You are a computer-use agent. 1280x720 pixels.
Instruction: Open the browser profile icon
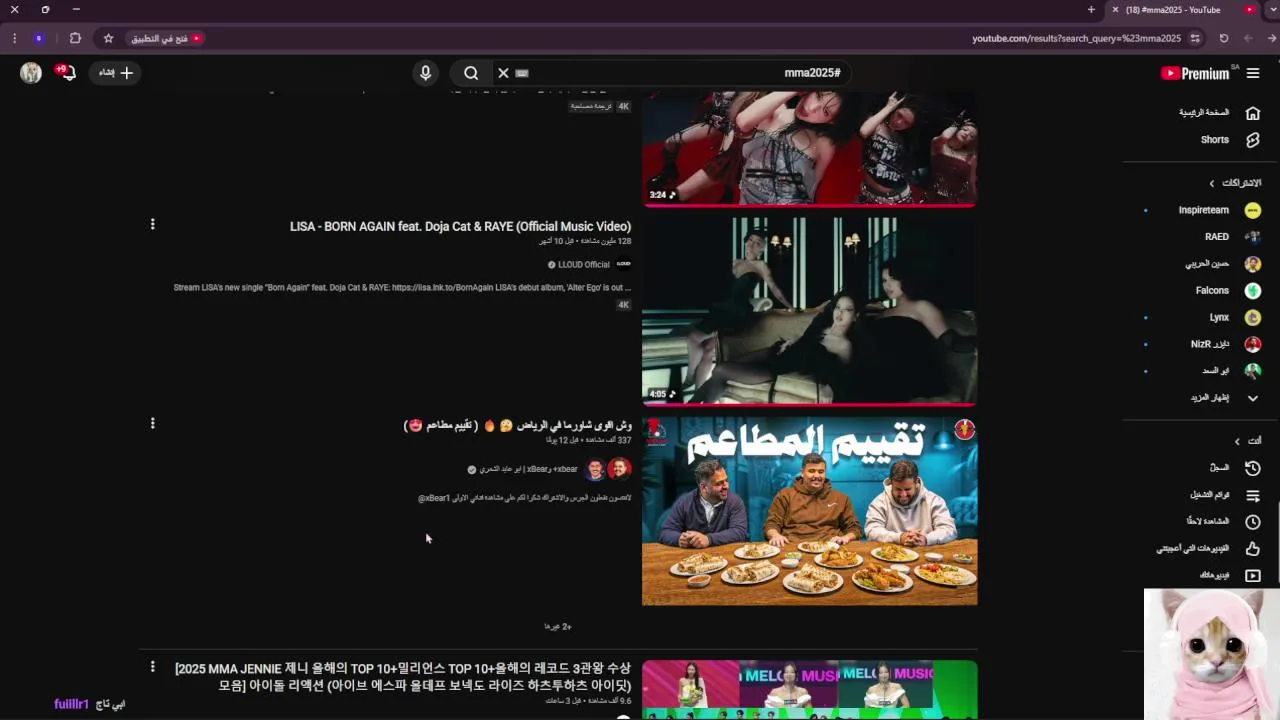coord(38,38)
